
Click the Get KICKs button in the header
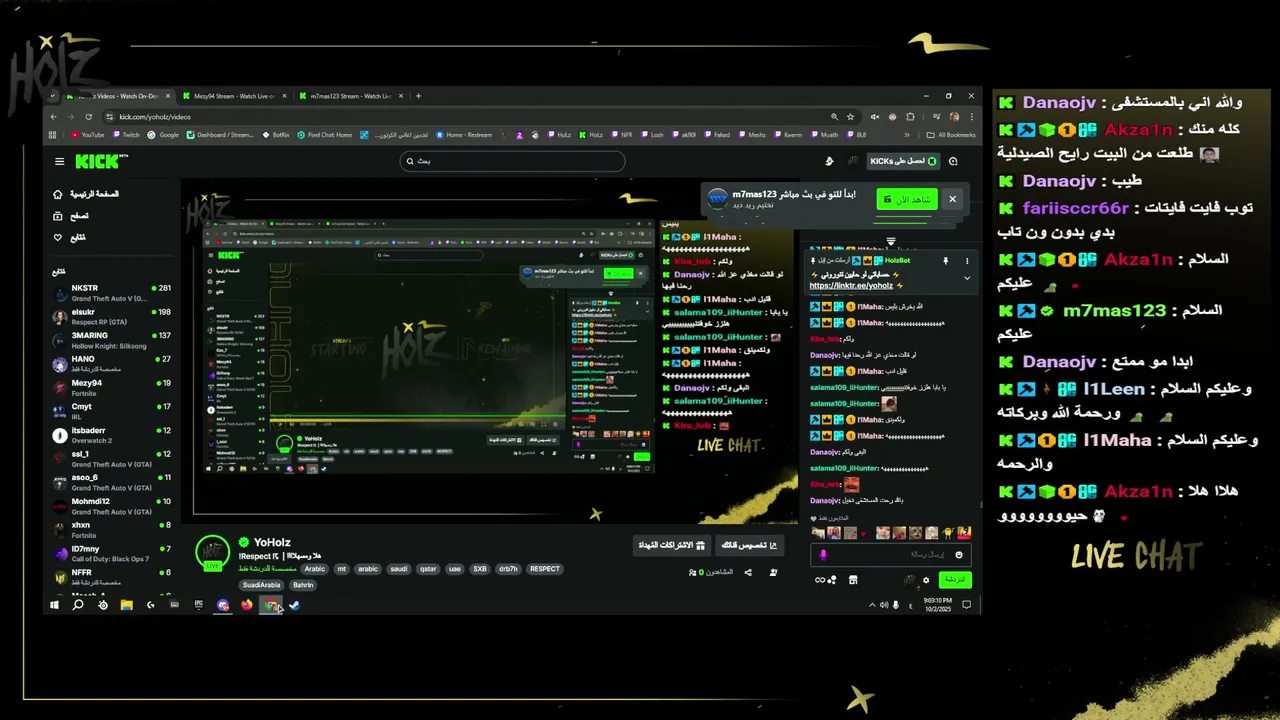[903, 161]
